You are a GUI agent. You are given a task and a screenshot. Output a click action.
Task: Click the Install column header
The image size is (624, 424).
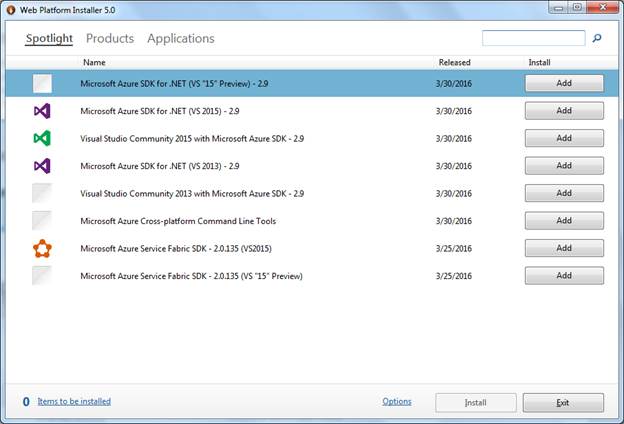pos(539,63)
